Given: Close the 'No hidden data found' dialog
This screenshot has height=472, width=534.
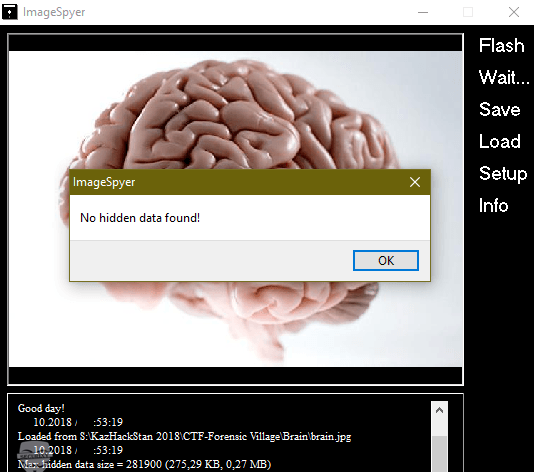Looking at the screenshot, I should coord(415,182).
